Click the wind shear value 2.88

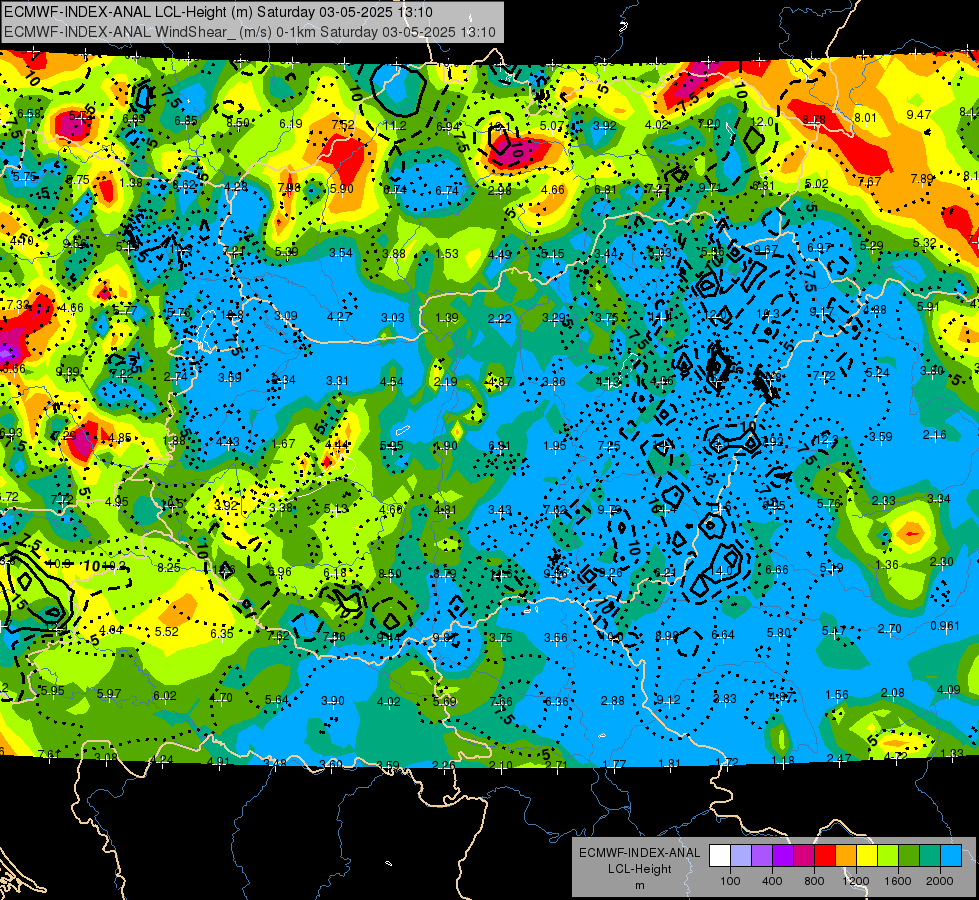(612, 701)
